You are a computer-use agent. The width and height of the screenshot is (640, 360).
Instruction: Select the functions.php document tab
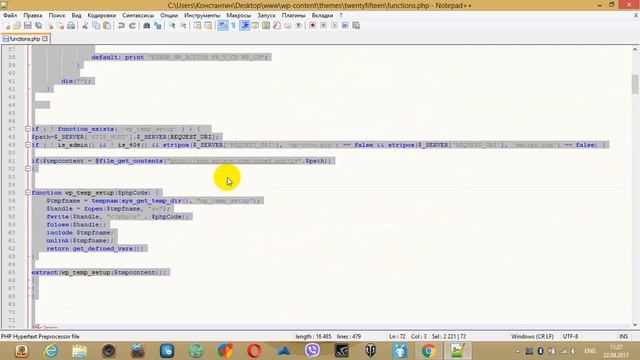pos(25,39)
